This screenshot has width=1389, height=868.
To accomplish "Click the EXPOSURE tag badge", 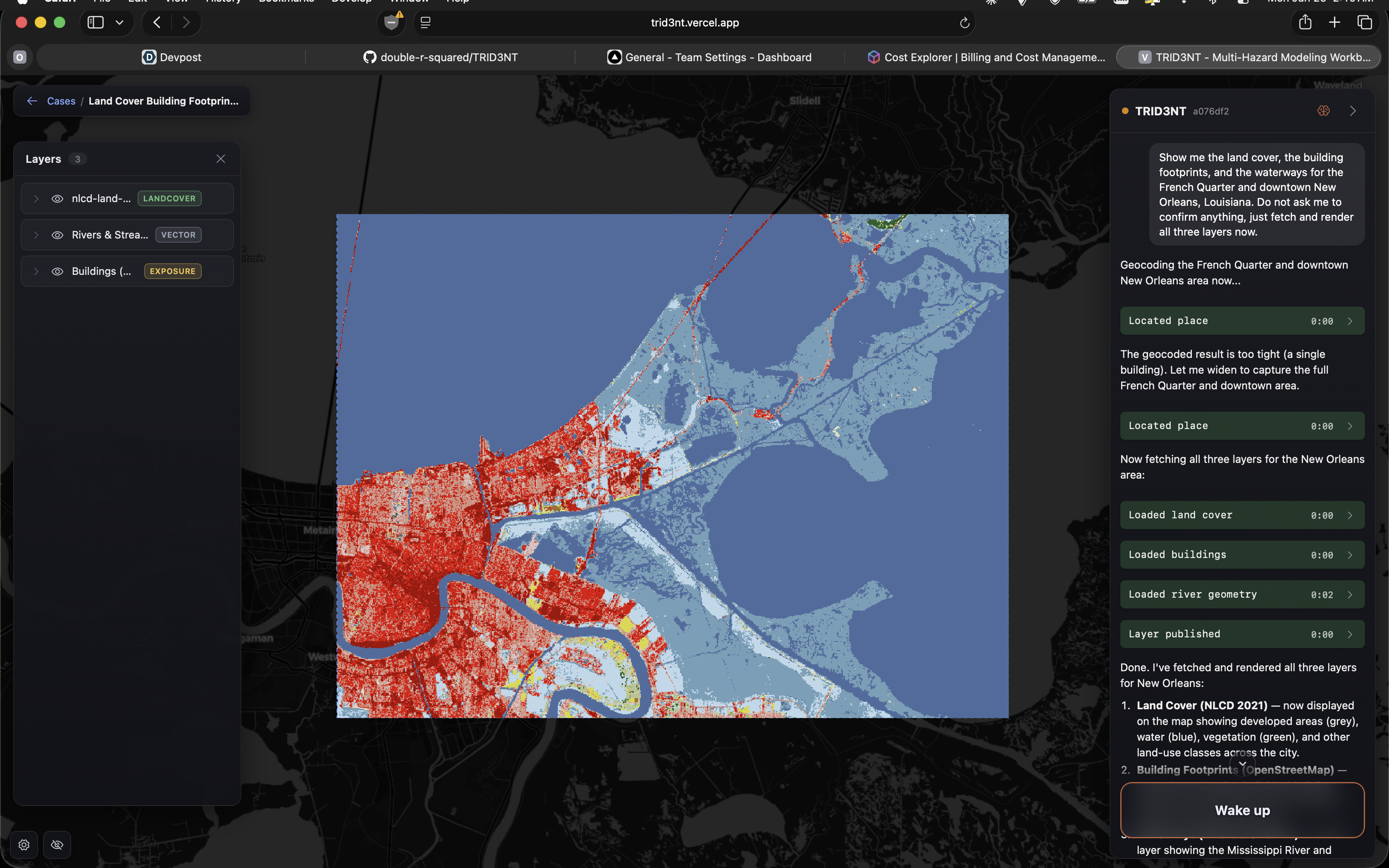I will [x=173, y=271].
